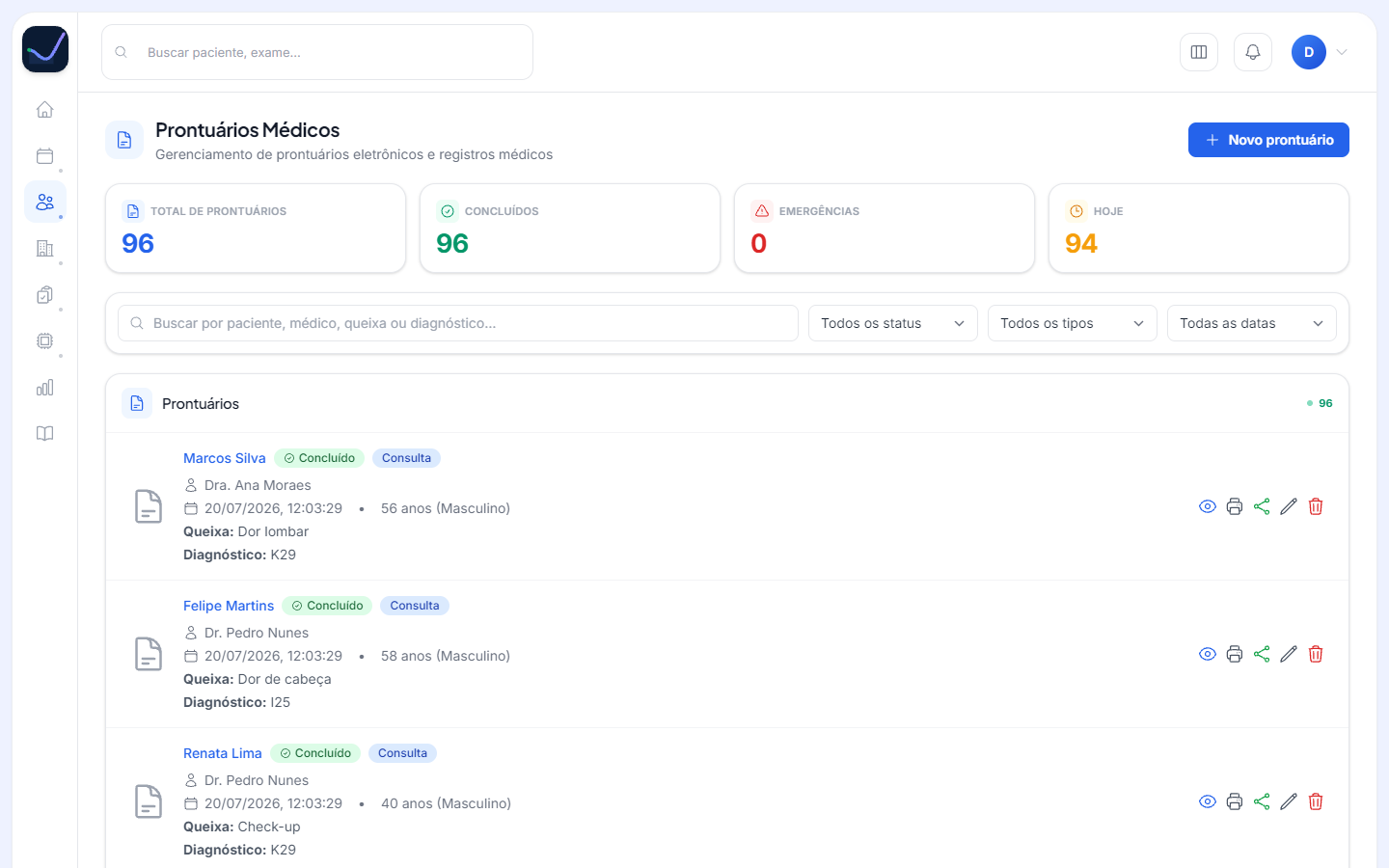Click the Consulta tag on Marcos Silva
The width and height of the screenshot is (1389, 868).
tap(406, 458)
